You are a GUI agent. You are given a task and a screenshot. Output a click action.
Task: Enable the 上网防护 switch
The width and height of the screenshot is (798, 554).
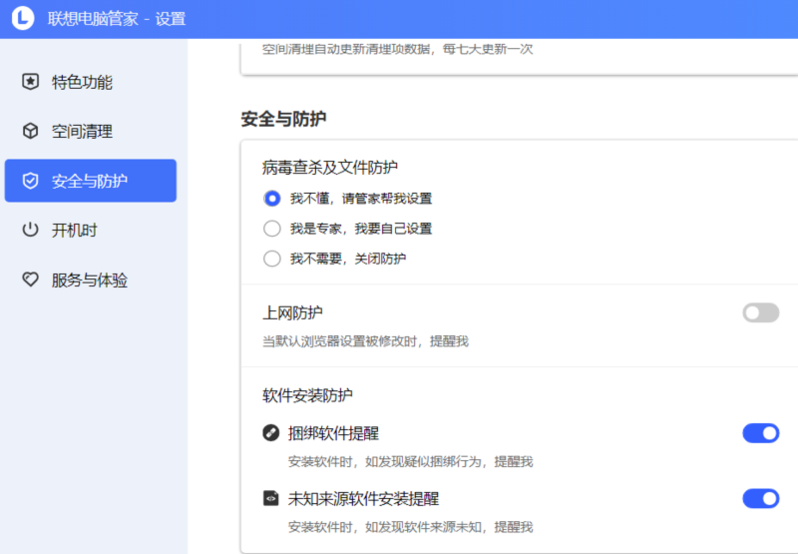(x=760, y=313)
